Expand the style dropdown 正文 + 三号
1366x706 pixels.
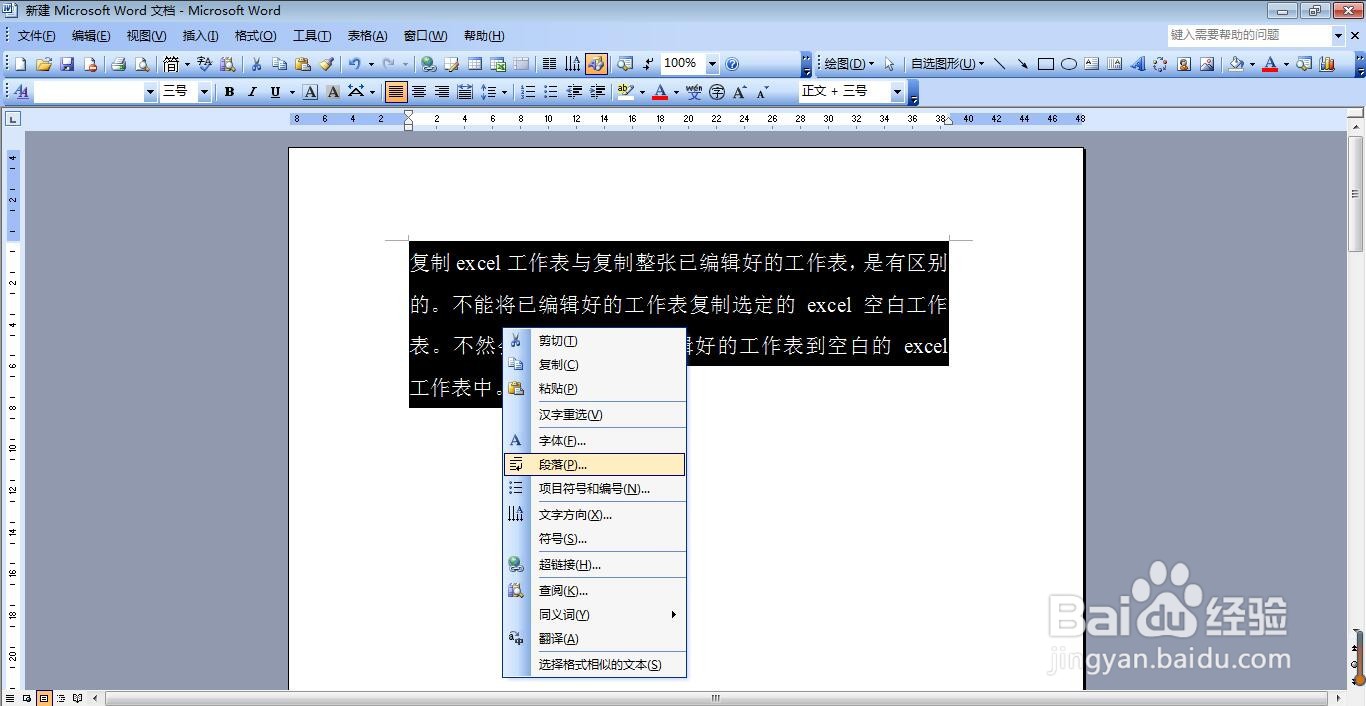coord(897,92)
